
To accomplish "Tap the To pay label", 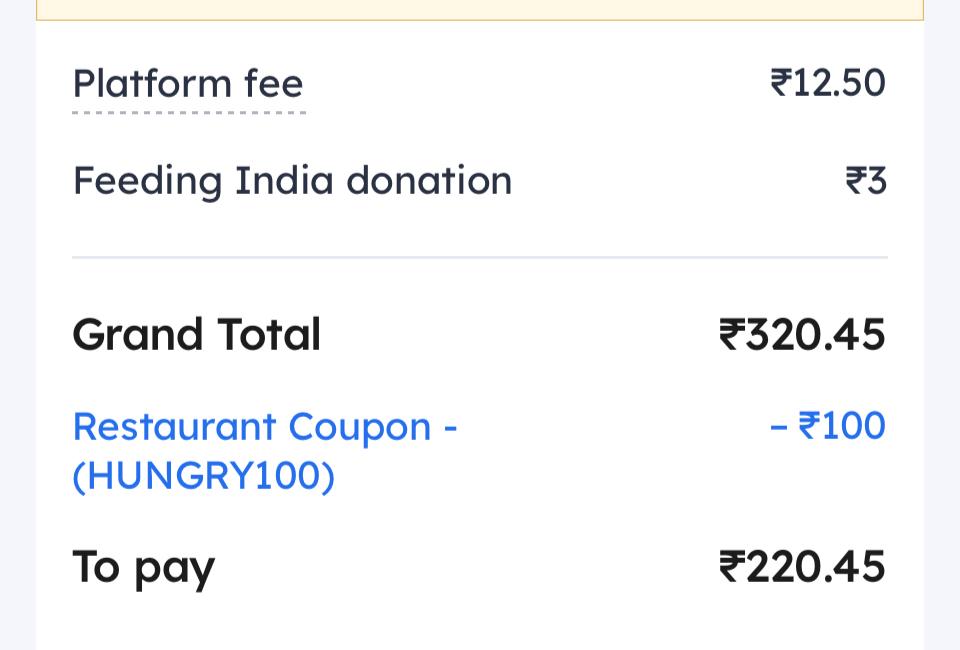I will (x=143, y=569).
